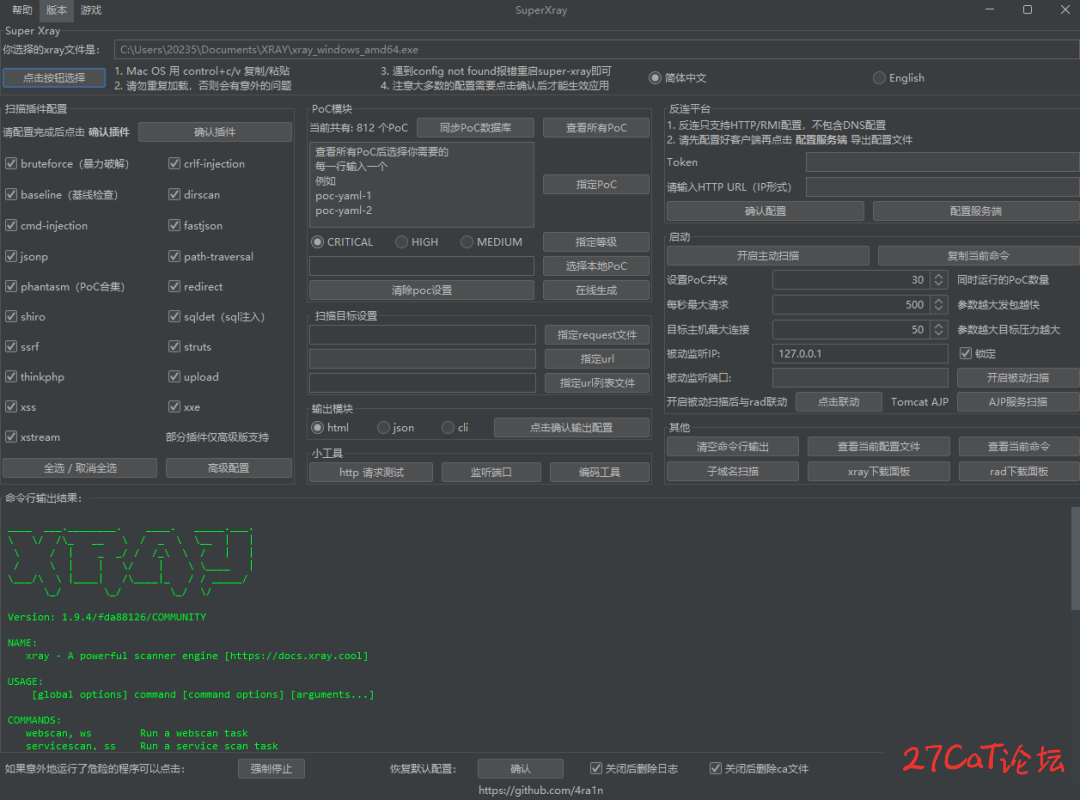Click the 点击按钮选择 button to pick xray file
This screenshot has height=800, width=1080.
click(54, 78)
